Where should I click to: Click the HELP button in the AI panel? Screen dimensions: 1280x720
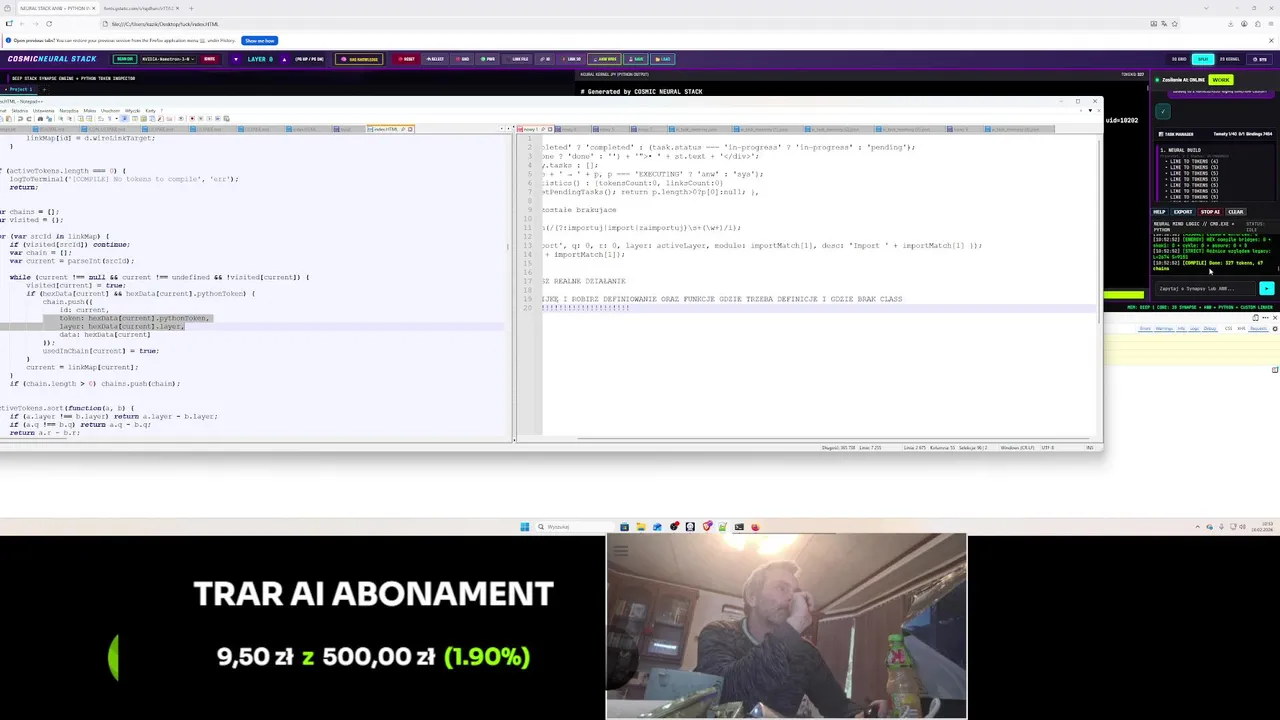click(1159, 212)
